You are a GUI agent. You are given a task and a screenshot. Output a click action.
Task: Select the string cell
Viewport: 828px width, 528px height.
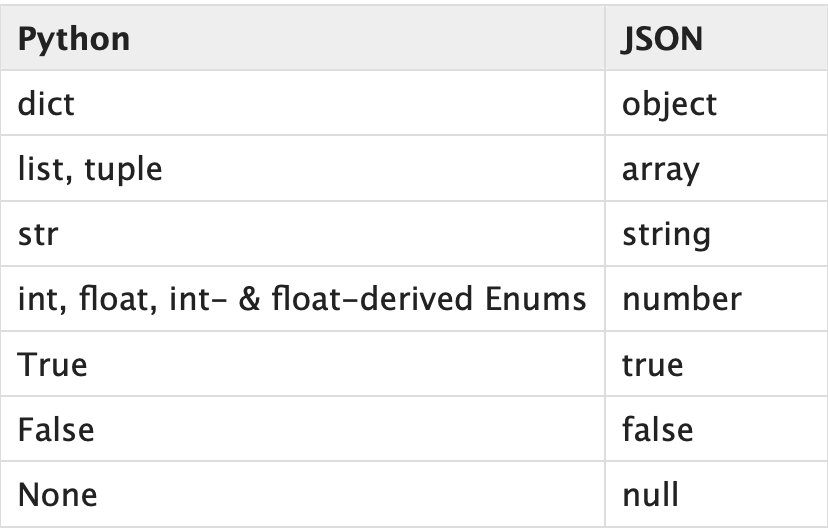[717, 233]
